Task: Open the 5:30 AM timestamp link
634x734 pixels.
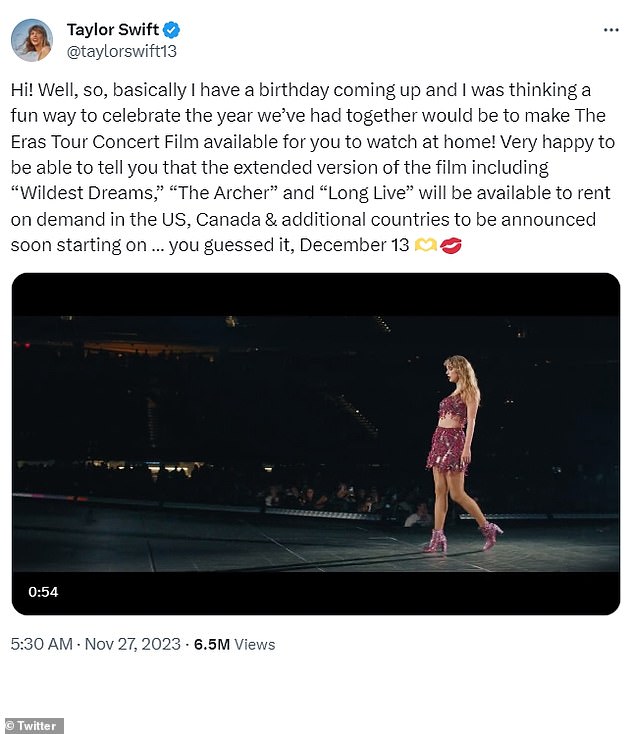Action: click(42, 644)
